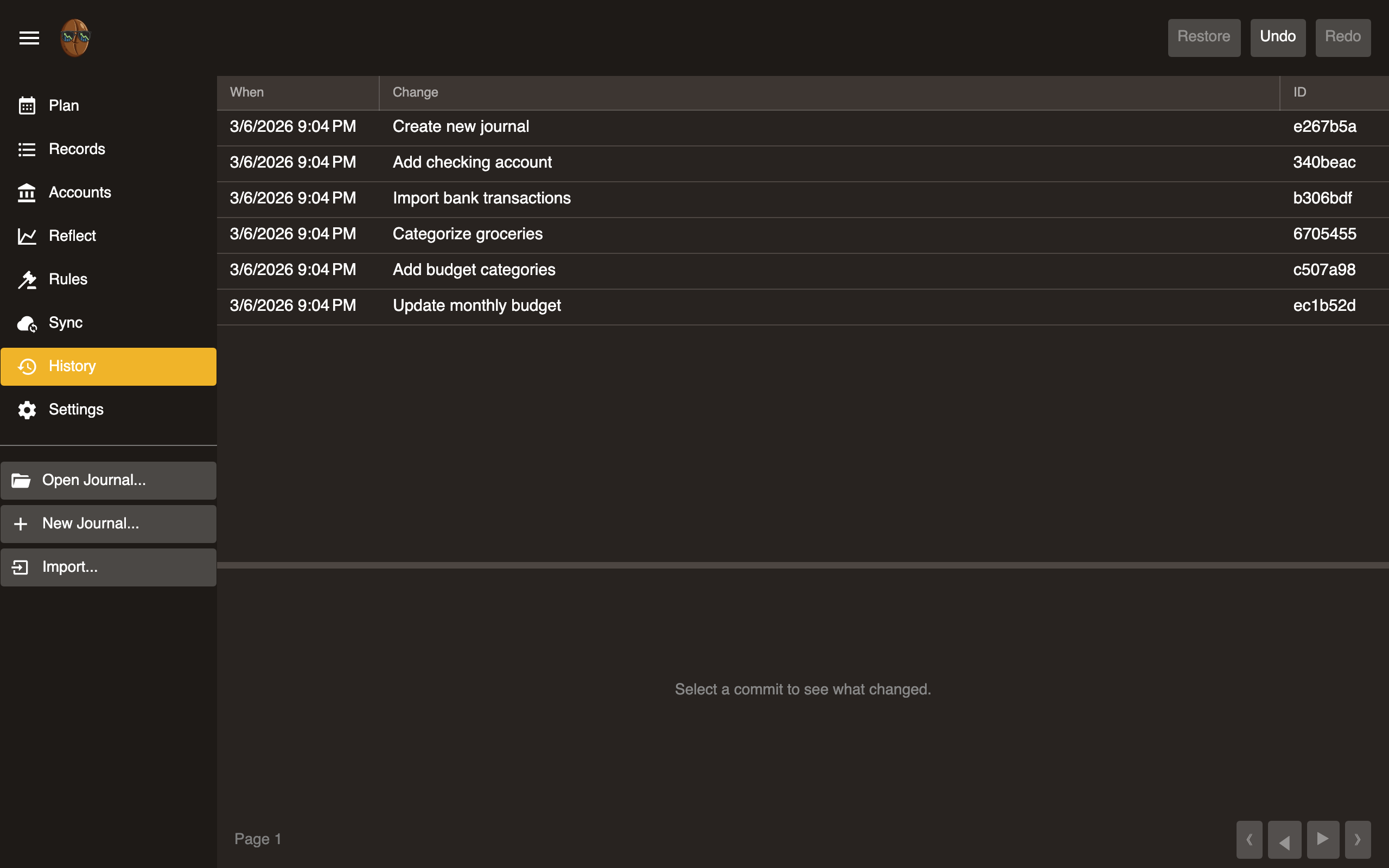Open Rules via the gavel icon

pyautogui.click(x=27, y=279)
